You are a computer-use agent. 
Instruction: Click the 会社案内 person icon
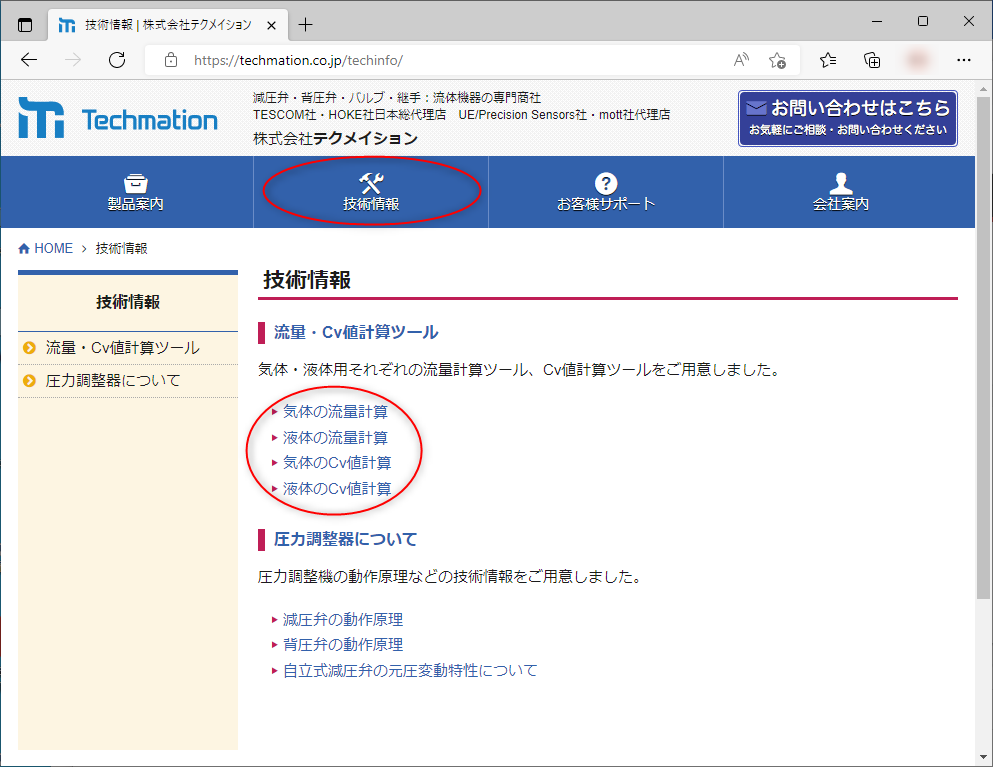(840, 182)
